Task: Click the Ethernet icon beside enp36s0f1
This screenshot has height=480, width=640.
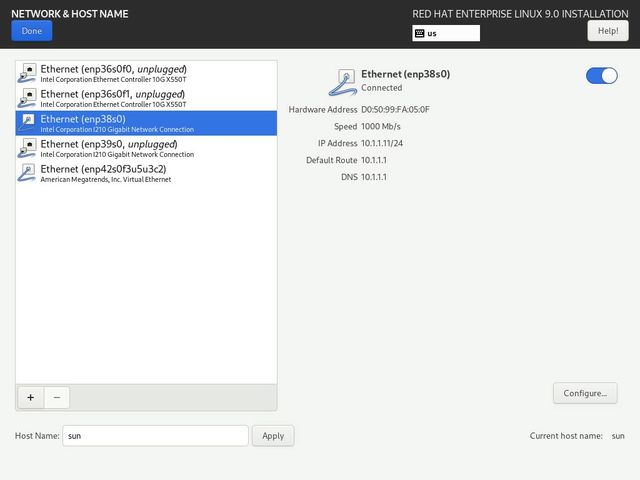Action: pyautogui.click(x=27, y=98)
